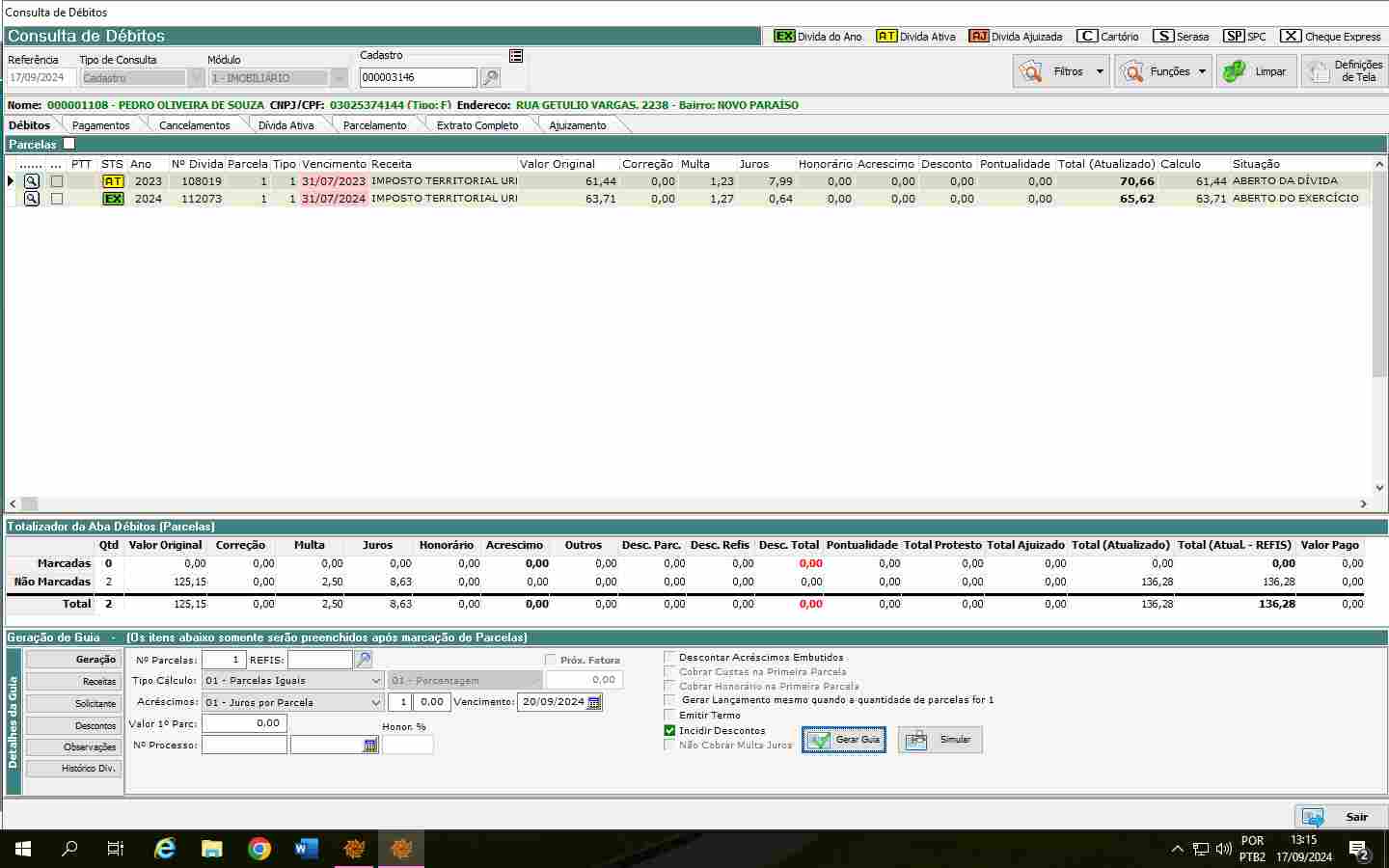Uncheck the Incidir Descontos checkbox
The height and width of the screenshot is (868, 1389).
(x=669, y=730)
